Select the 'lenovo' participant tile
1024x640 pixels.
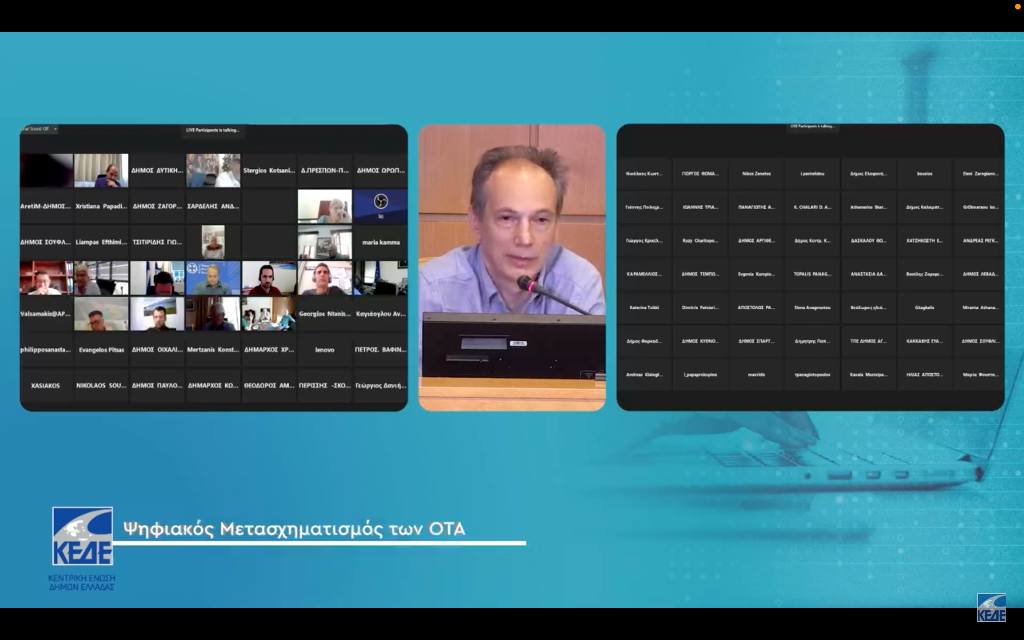(x=324, y=350)
